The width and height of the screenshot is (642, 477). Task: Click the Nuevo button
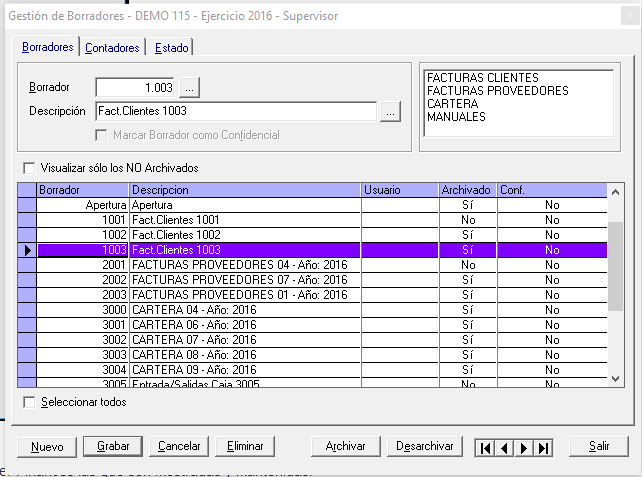pyautogui.click(x=47, y=447)
